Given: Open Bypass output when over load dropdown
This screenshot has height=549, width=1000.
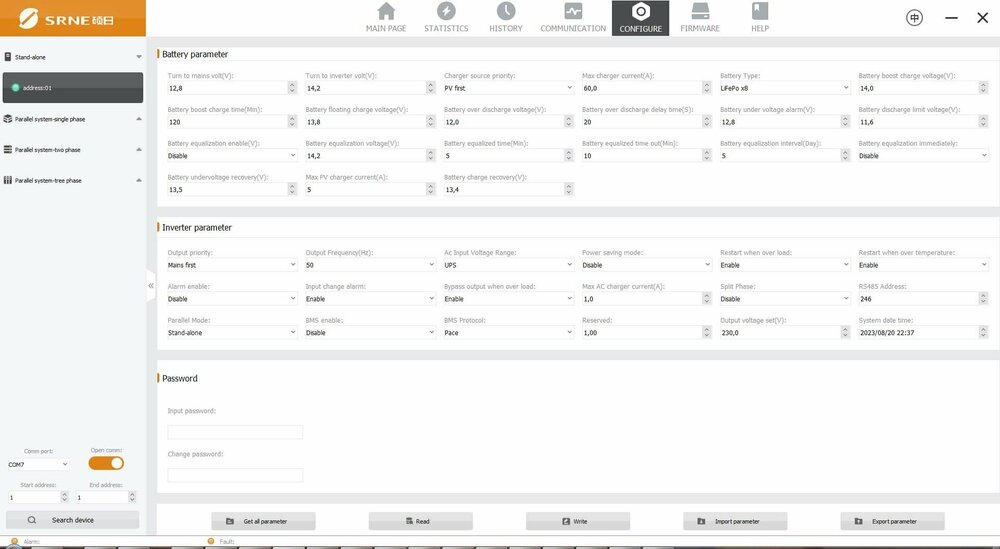Looking at the screenshot, I should point(509,298).
